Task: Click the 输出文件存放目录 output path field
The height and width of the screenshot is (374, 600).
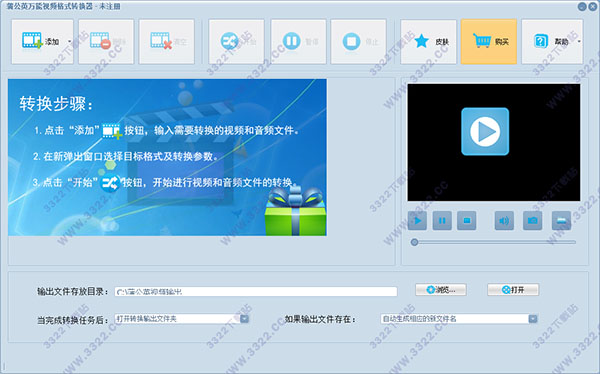Action: [256, 292]
